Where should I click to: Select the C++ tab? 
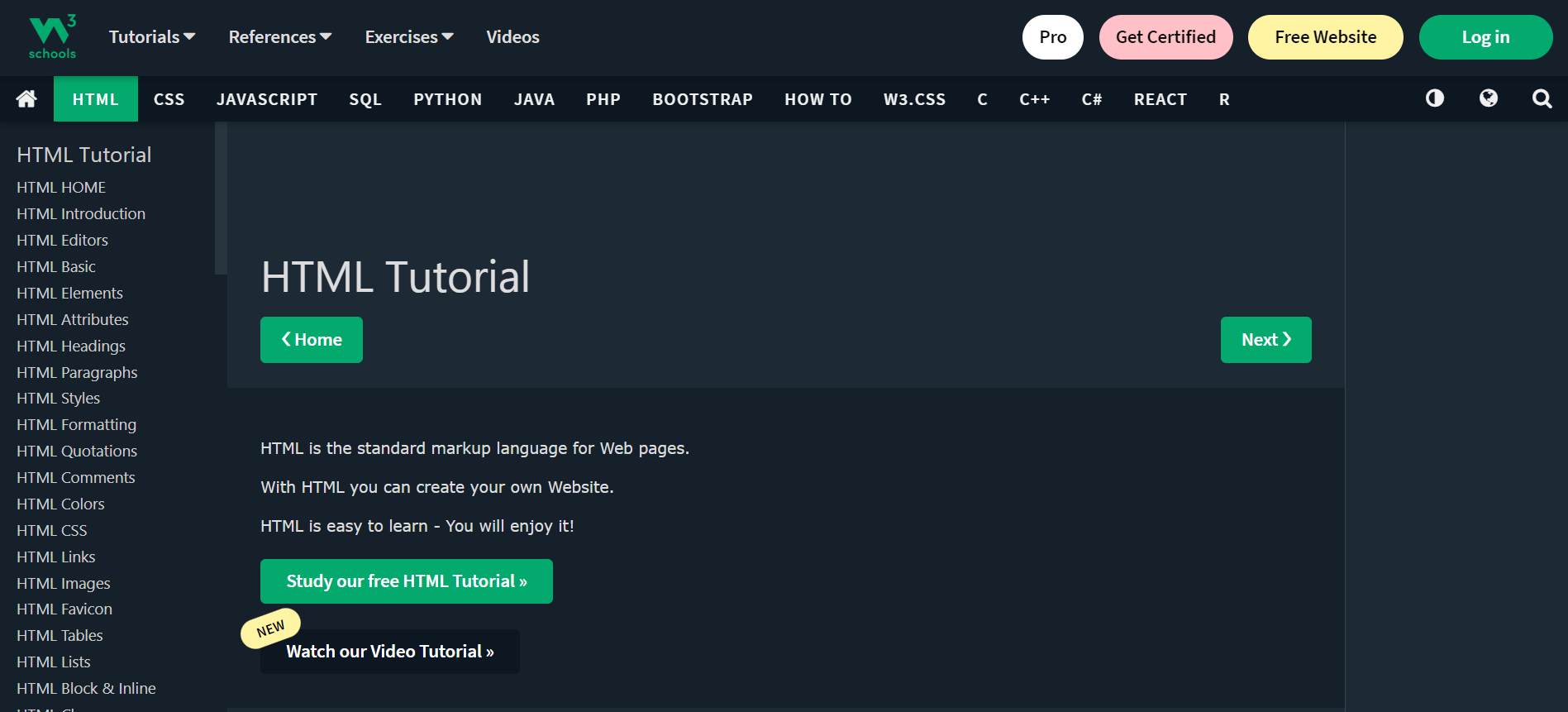point(1035,99)
